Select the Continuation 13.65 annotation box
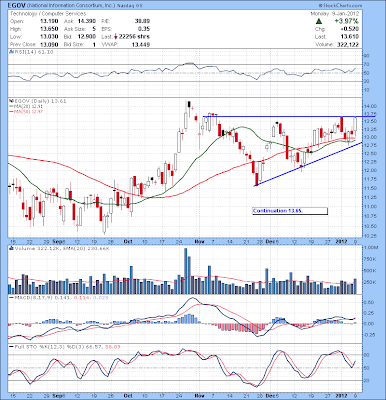 (x=290, y=211)
